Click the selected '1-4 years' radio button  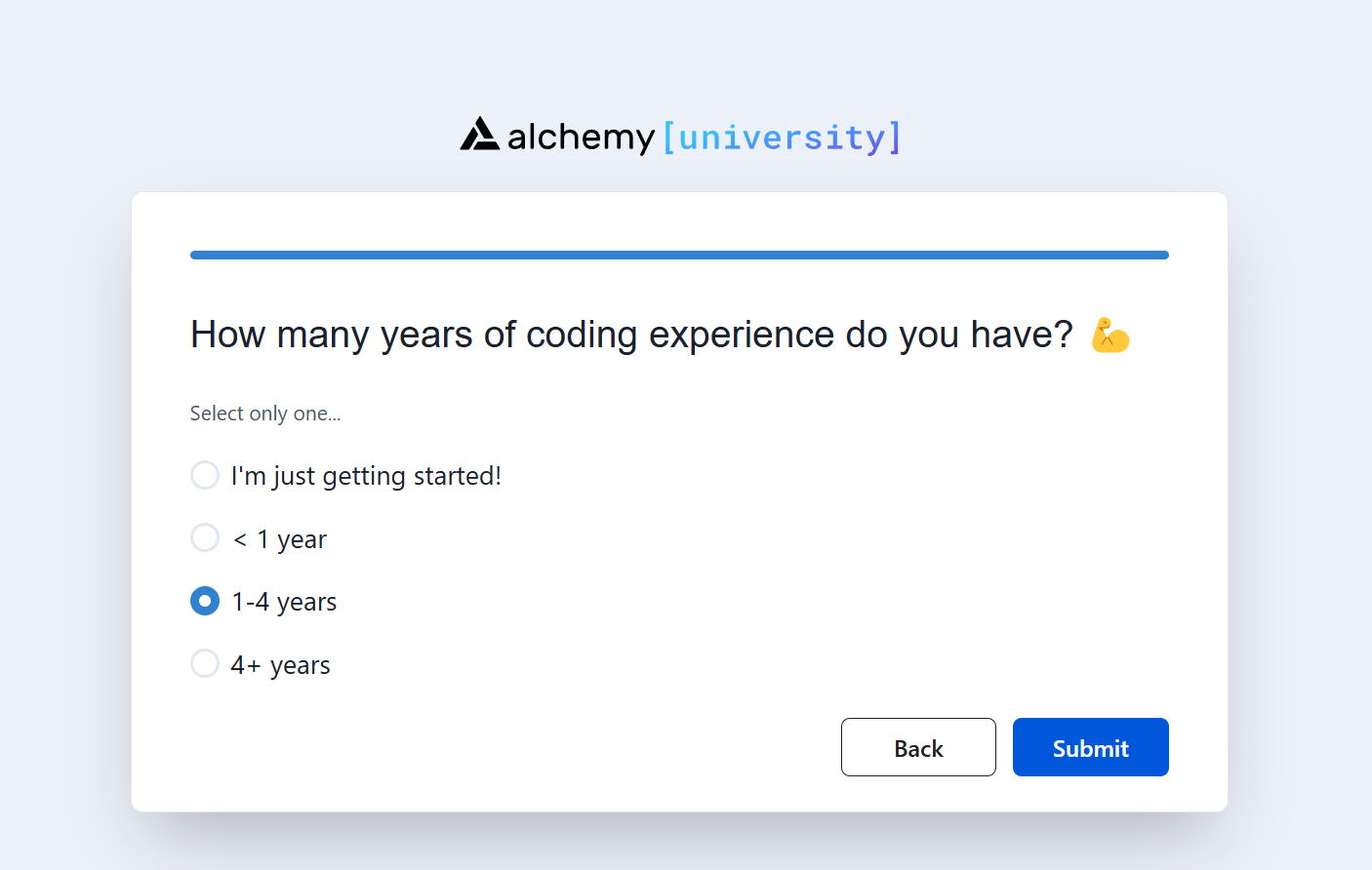click(205, 601)
